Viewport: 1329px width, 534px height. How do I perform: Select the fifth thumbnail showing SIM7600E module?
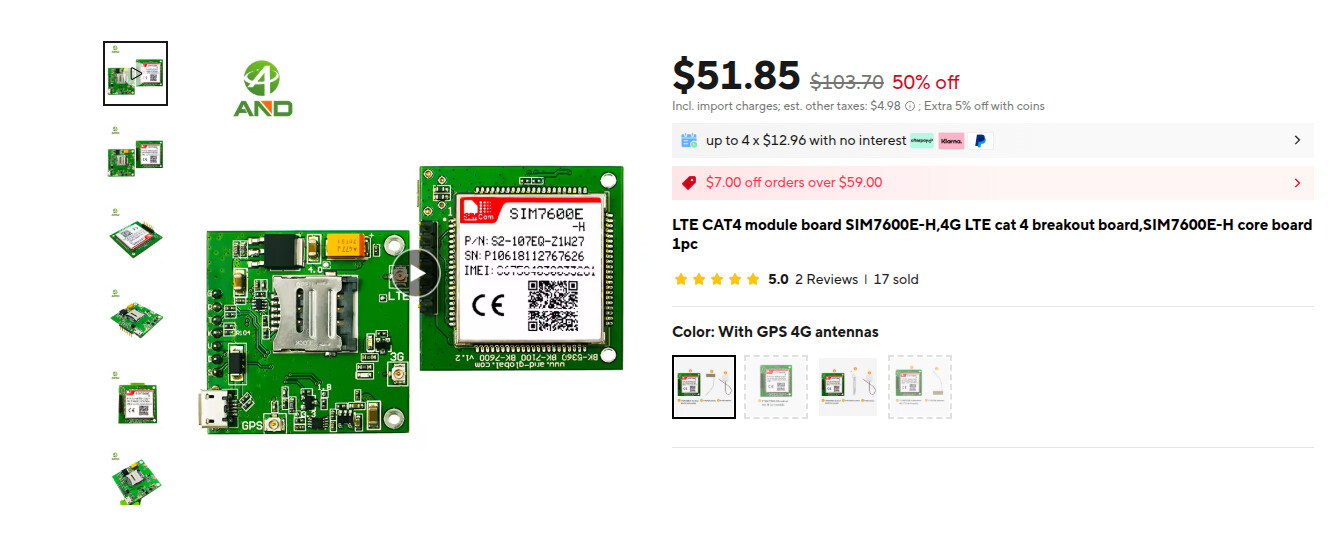point(136,401)
